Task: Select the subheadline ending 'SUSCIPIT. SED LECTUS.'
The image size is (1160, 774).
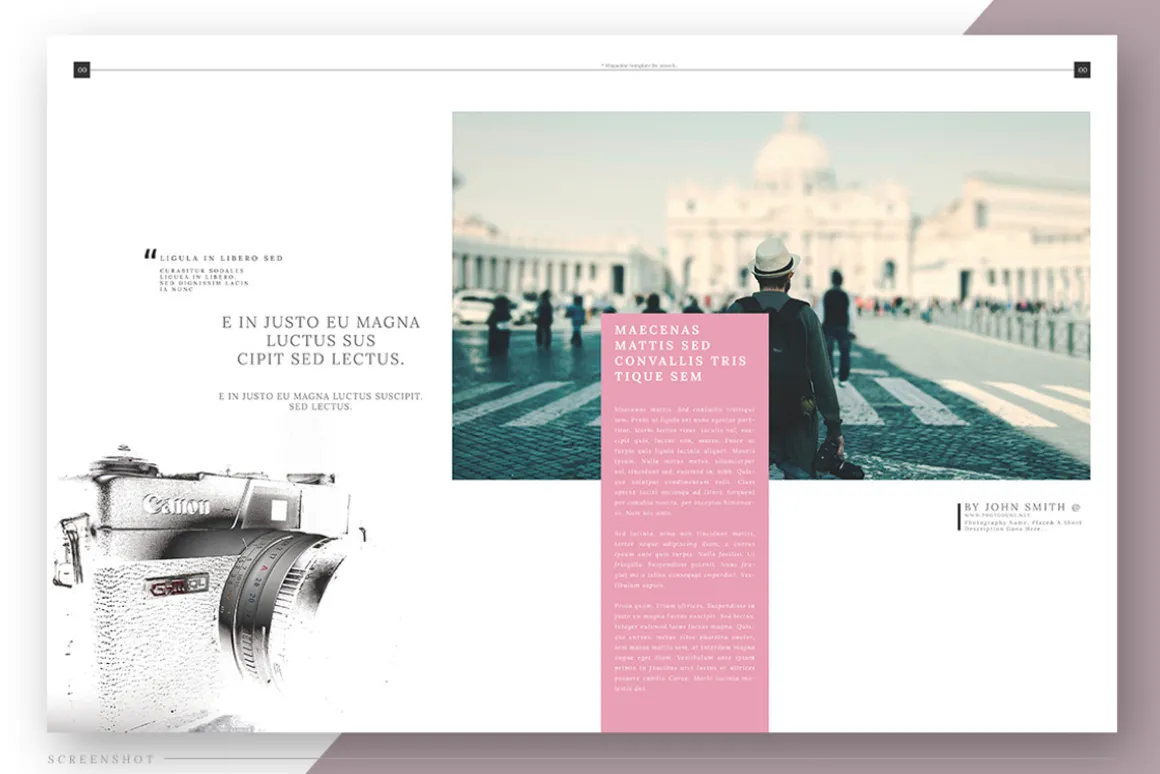Action: [320, 401]
